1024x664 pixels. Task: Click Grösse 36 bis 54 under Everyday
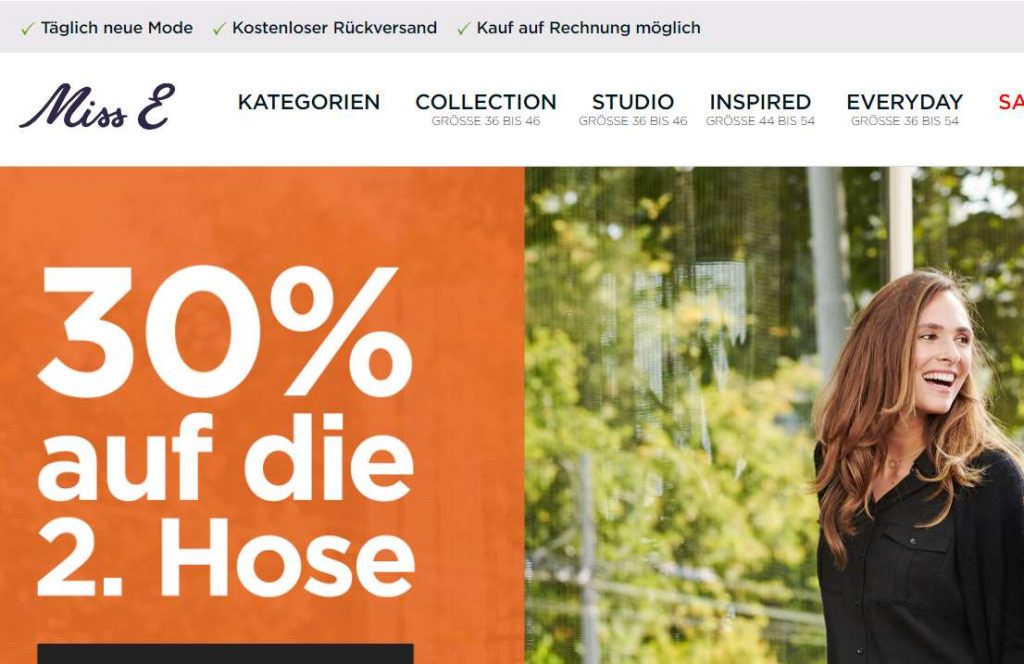point(904,121)
